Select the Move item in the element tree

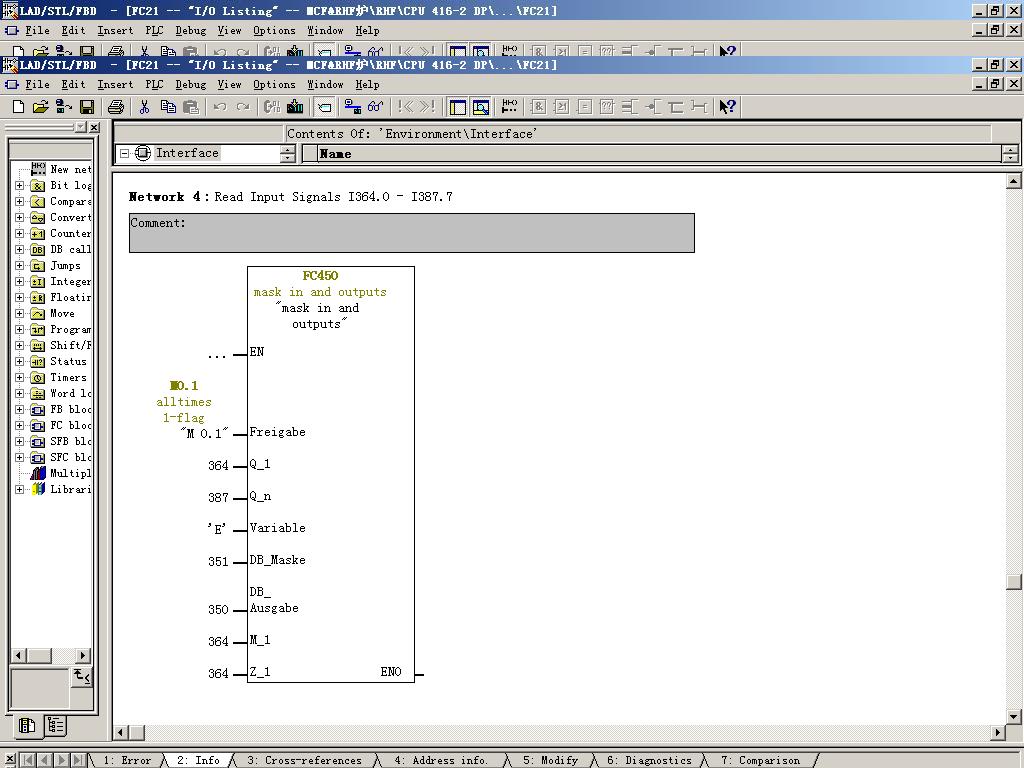tap(53, 313)
